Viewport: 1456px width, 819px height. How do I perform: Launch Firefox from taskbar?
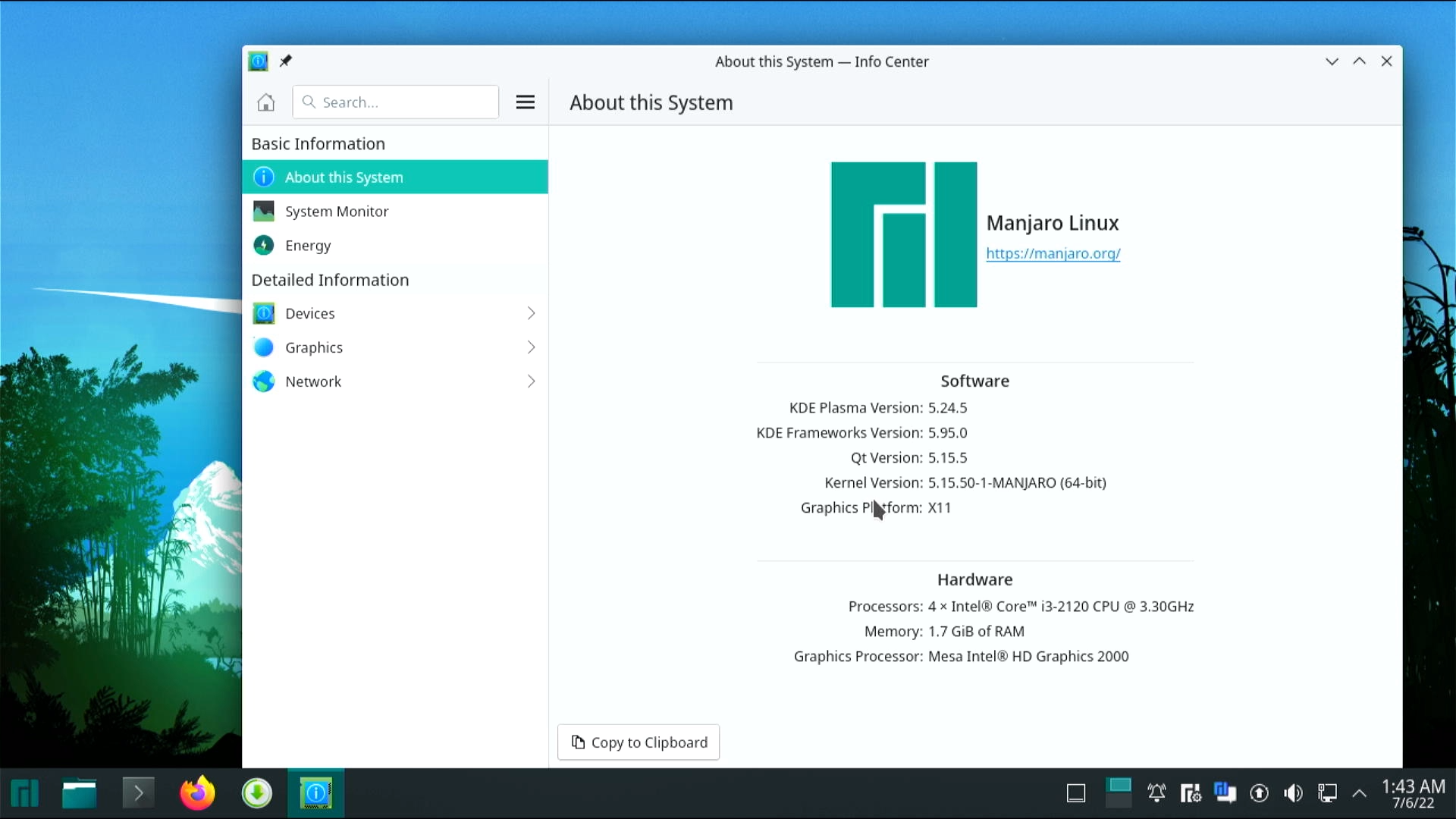coord(197,793)
